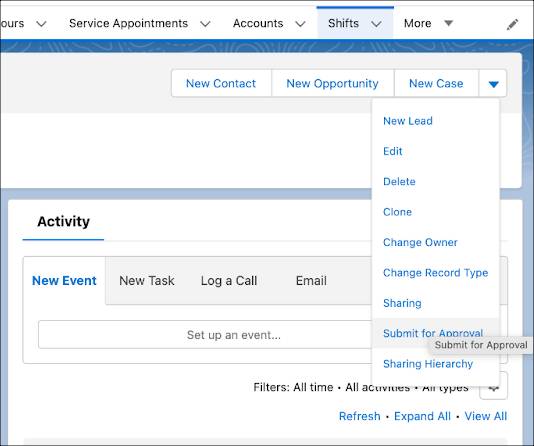Expand the partially visible hours tab chevron
Image resolution: width=534 pixels, height=446 pixels.
coord(41,24)
